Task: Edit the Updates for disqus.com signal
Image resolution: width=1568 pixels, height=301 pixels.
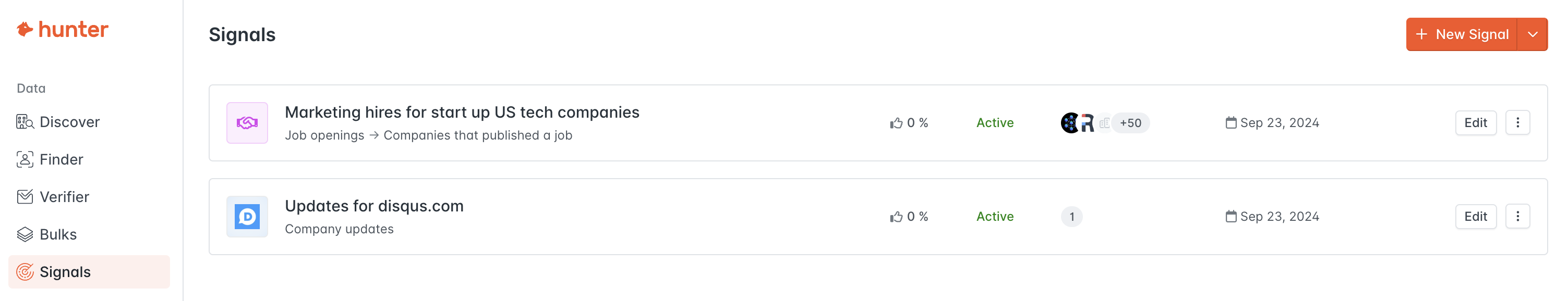Action: [x=1476, y=217]
